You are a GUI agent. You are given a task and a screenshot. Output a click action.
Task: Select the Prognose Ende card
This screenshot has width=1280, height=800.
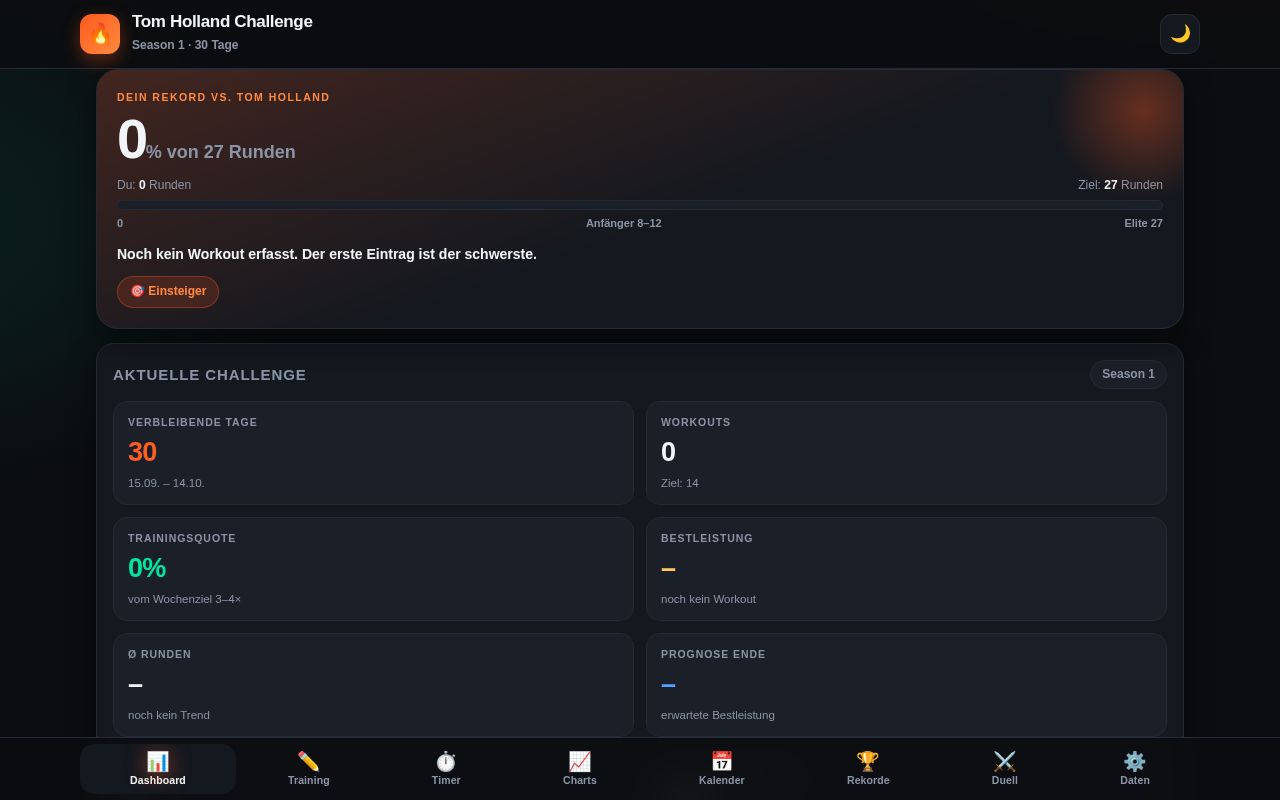pyautogui.click(x=906, y=685)
